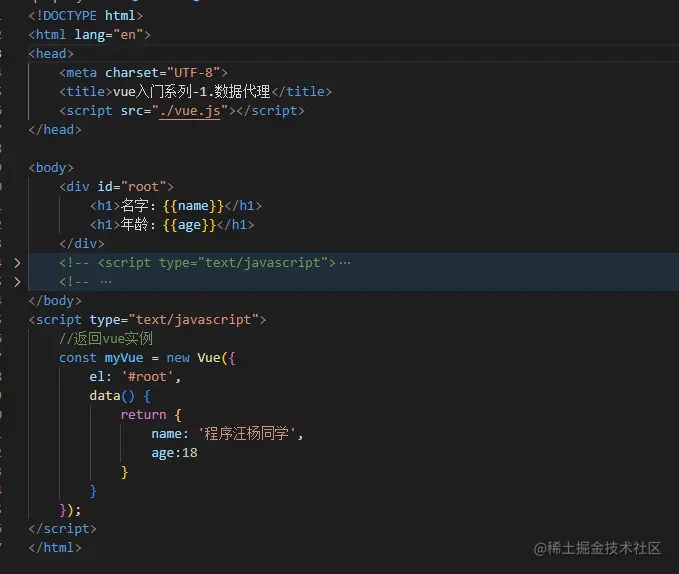
Task: Click the 年龄: heading text
Action: [138, 225]
